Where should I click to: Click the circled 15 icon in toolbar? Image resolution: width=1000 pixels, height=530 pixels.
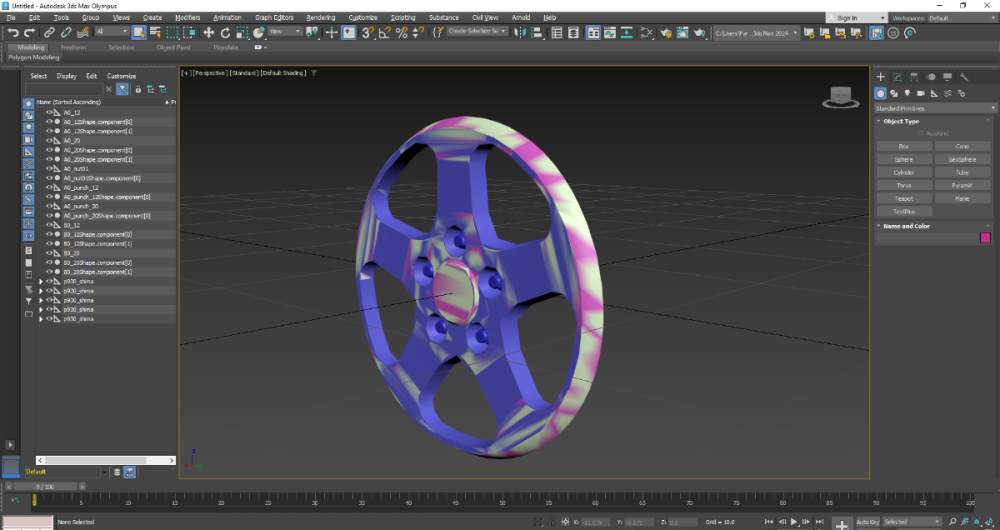pyautogui.click(x=893, y=33)
